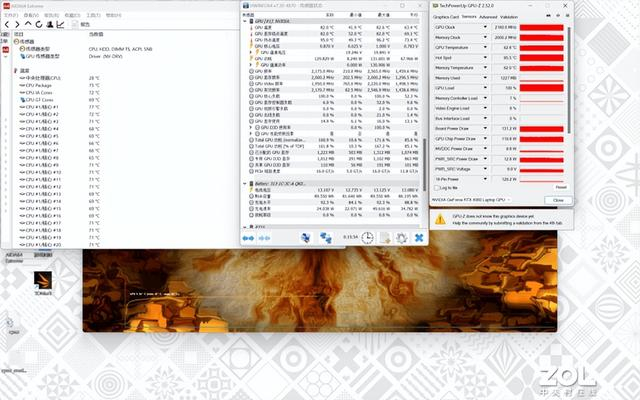Go forward in AIDA64 toolbar

(18, 24)
